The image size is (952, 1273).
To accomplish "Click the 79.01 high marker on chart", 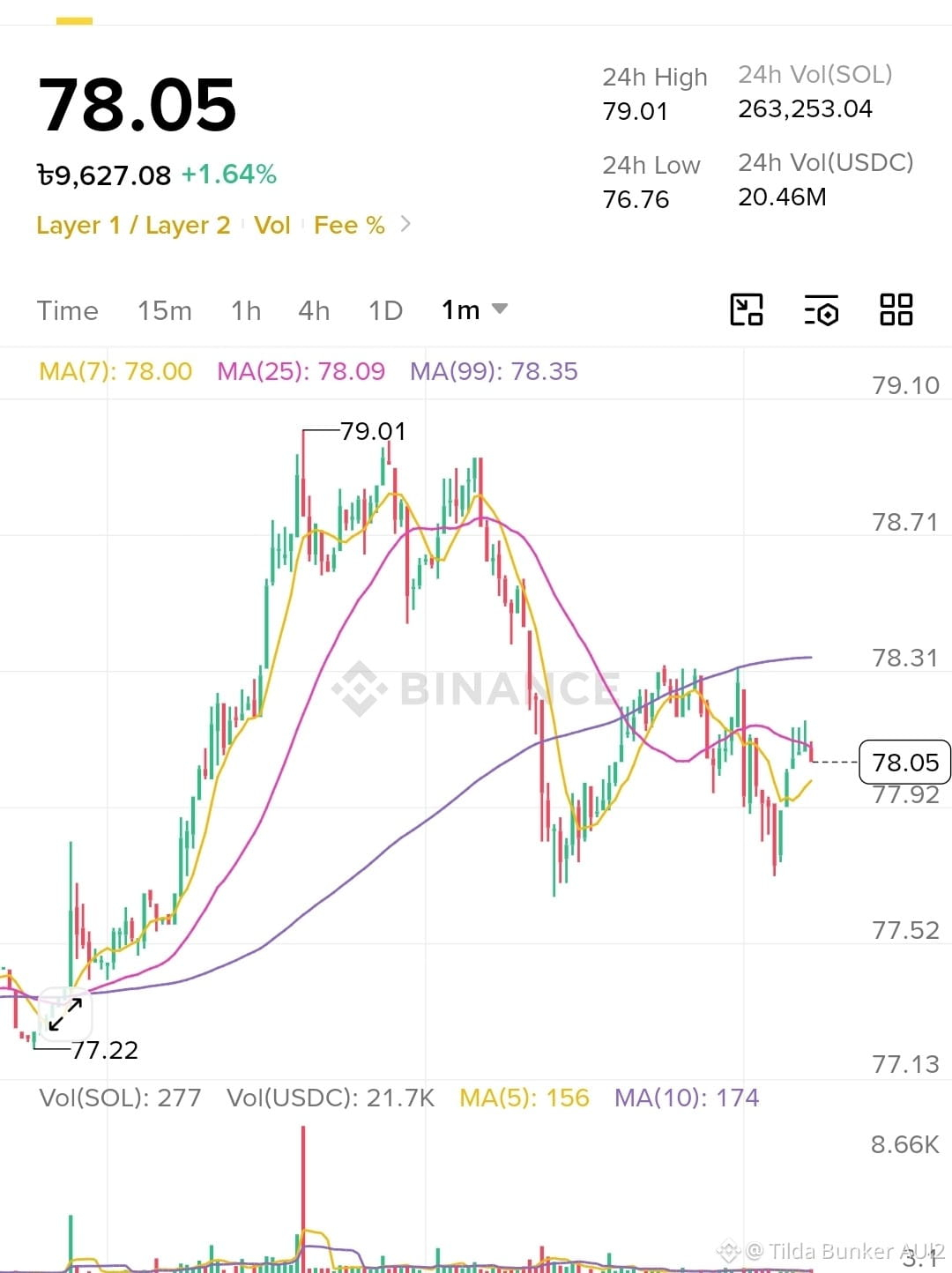I will [373, 431].
